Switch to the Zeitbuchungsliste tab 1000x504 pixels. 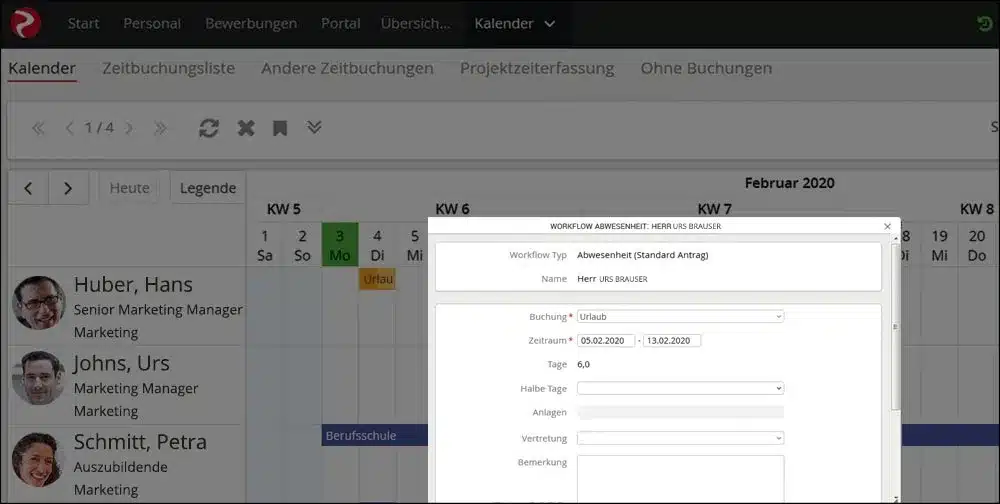point(168,68)
